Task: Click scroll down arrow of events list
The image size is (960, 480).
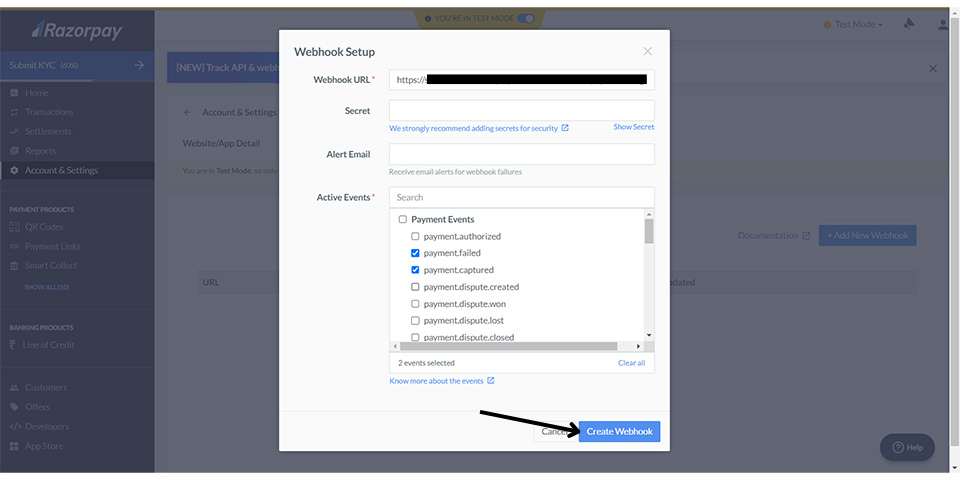Action: (x=649, y=335)
